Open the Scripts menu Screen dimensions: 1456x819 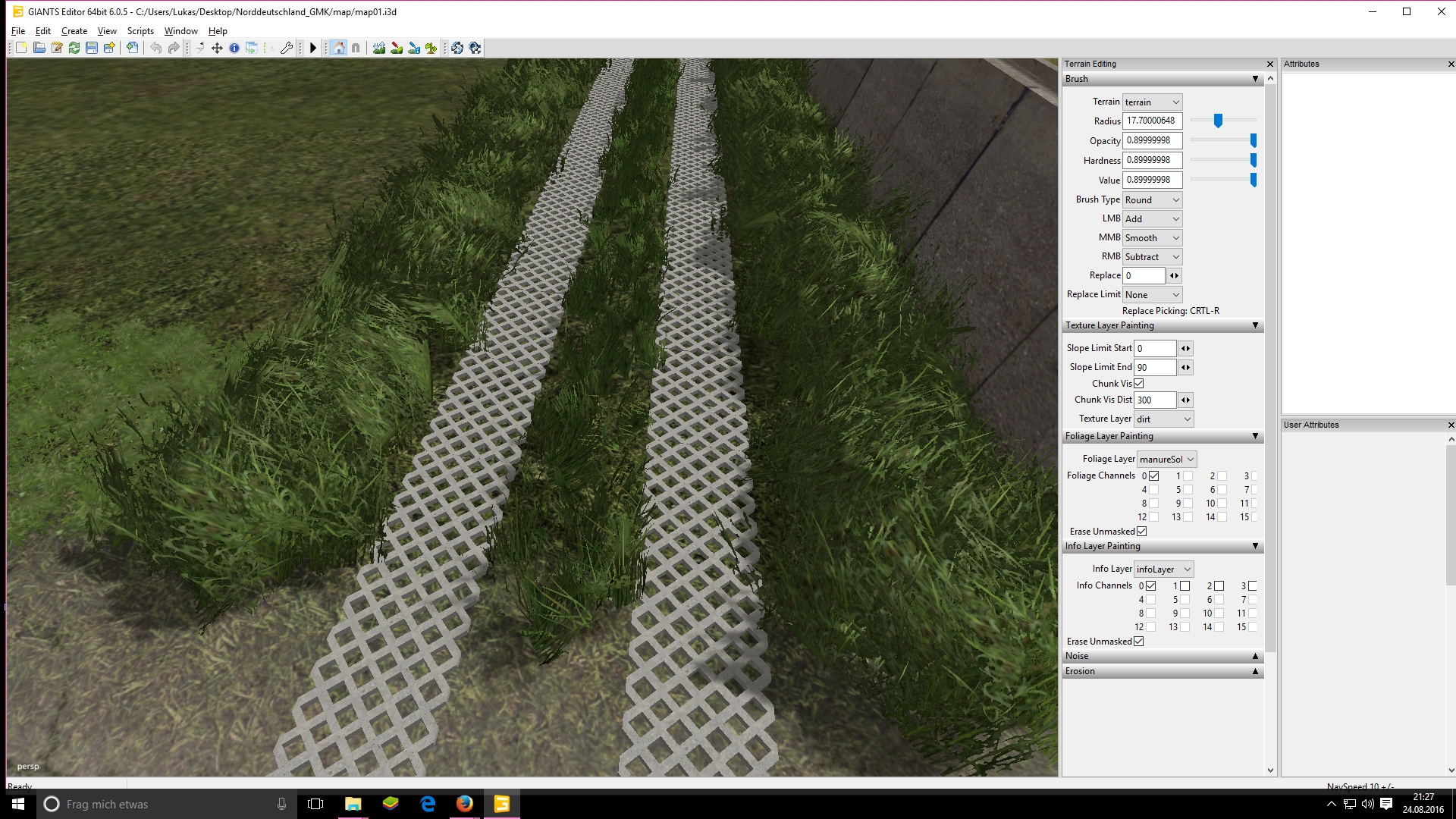[140, 31]
